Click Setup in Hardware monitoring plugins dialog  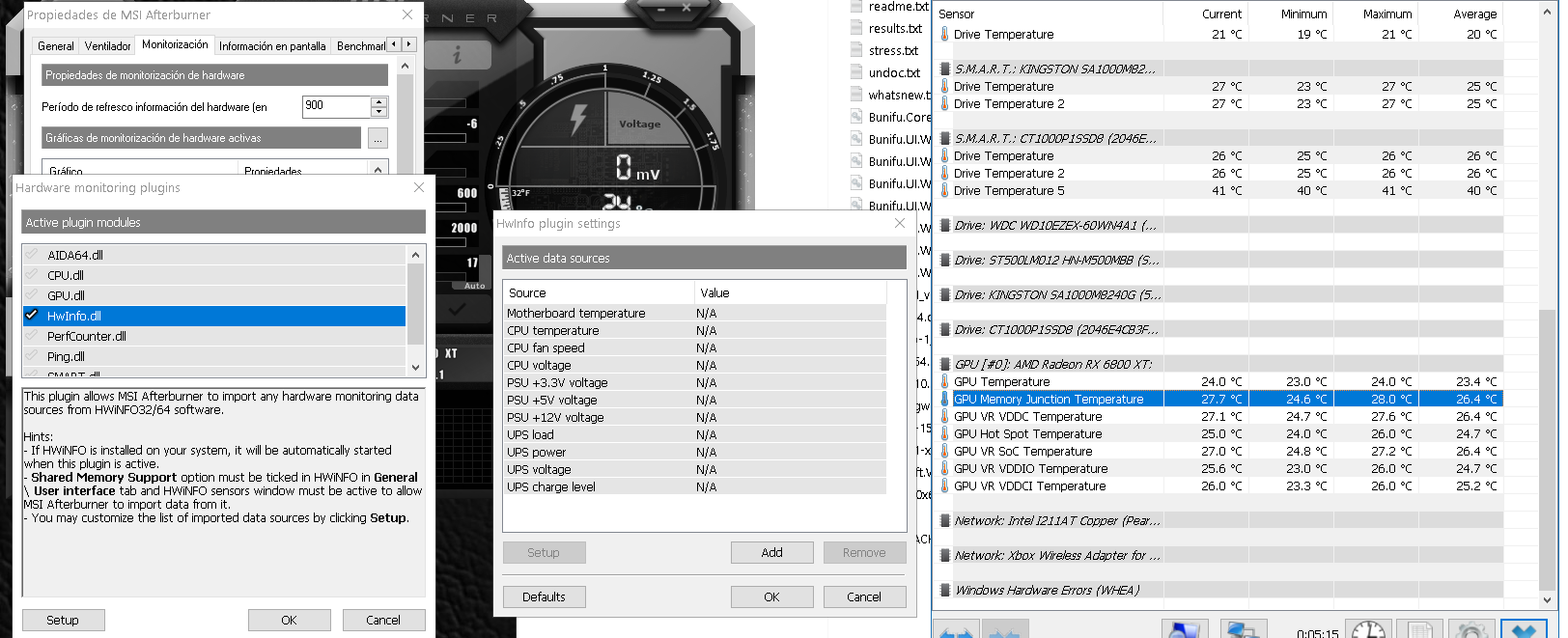coord(63,620)
